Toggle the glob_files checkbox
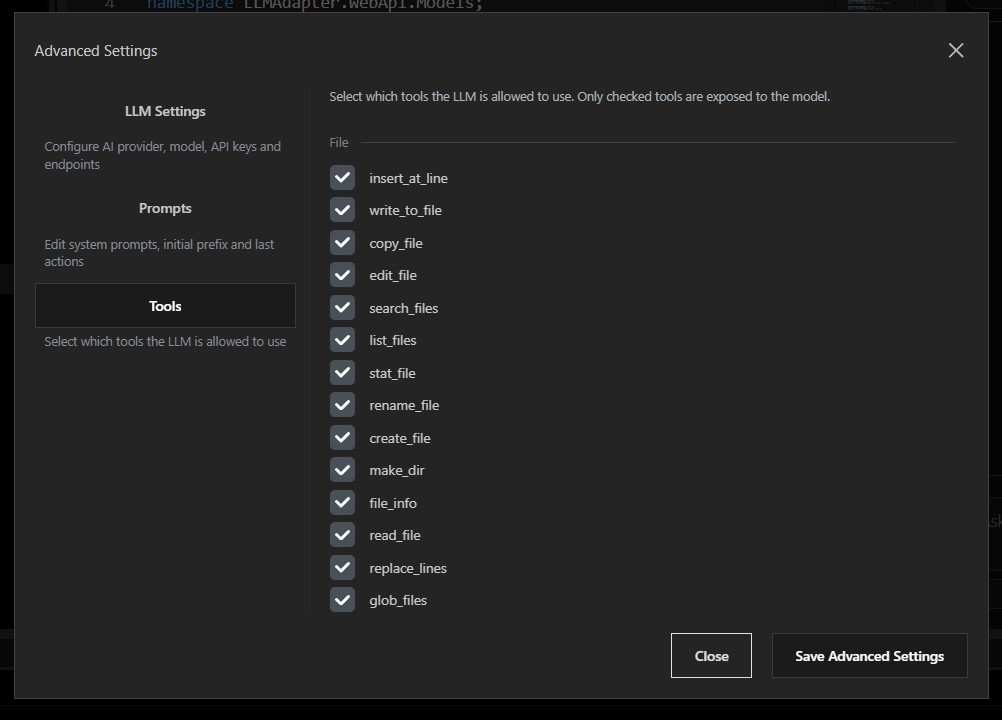 click(x=343, y=600)
